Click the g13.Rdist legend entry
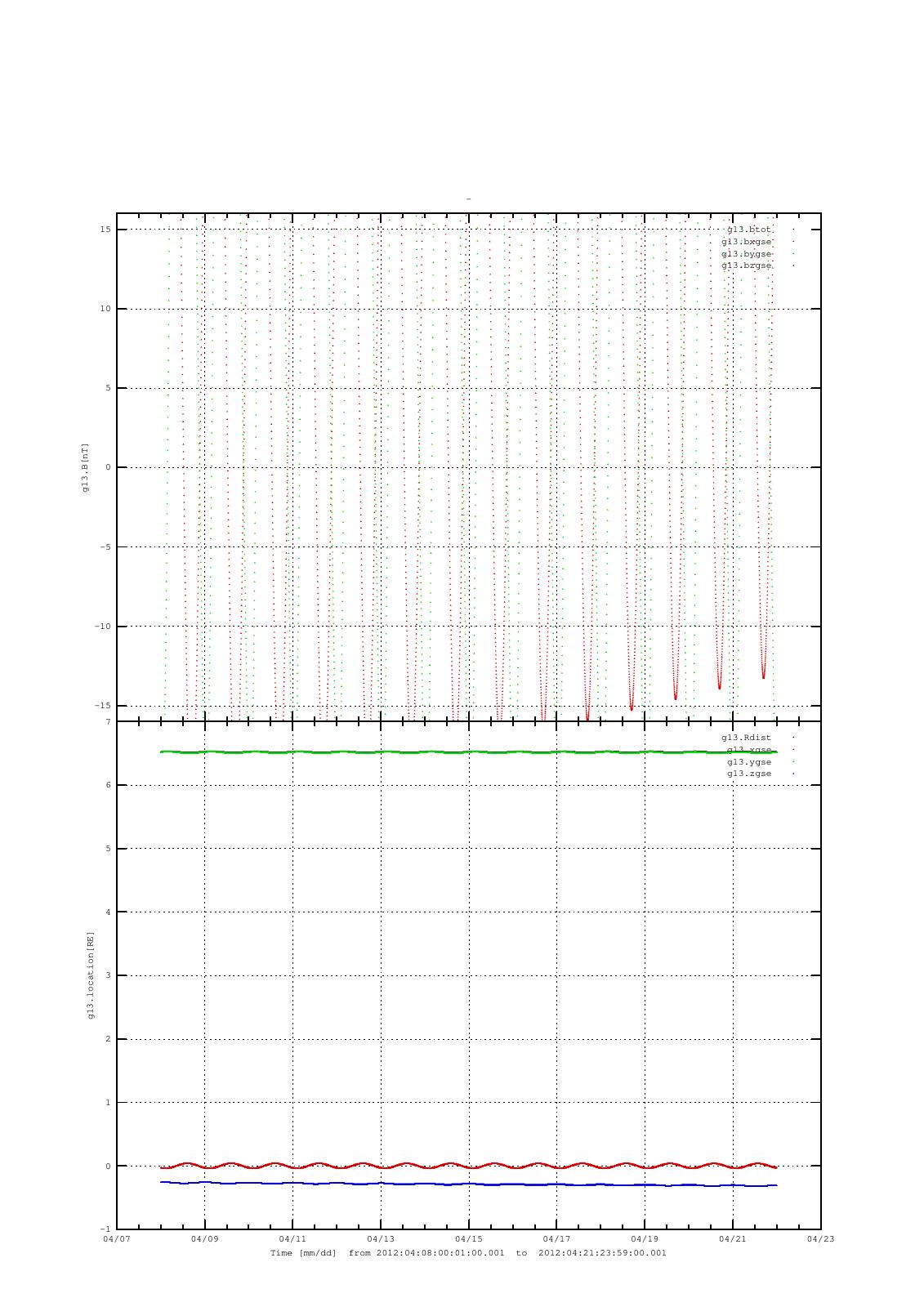 tap(747, 738)
